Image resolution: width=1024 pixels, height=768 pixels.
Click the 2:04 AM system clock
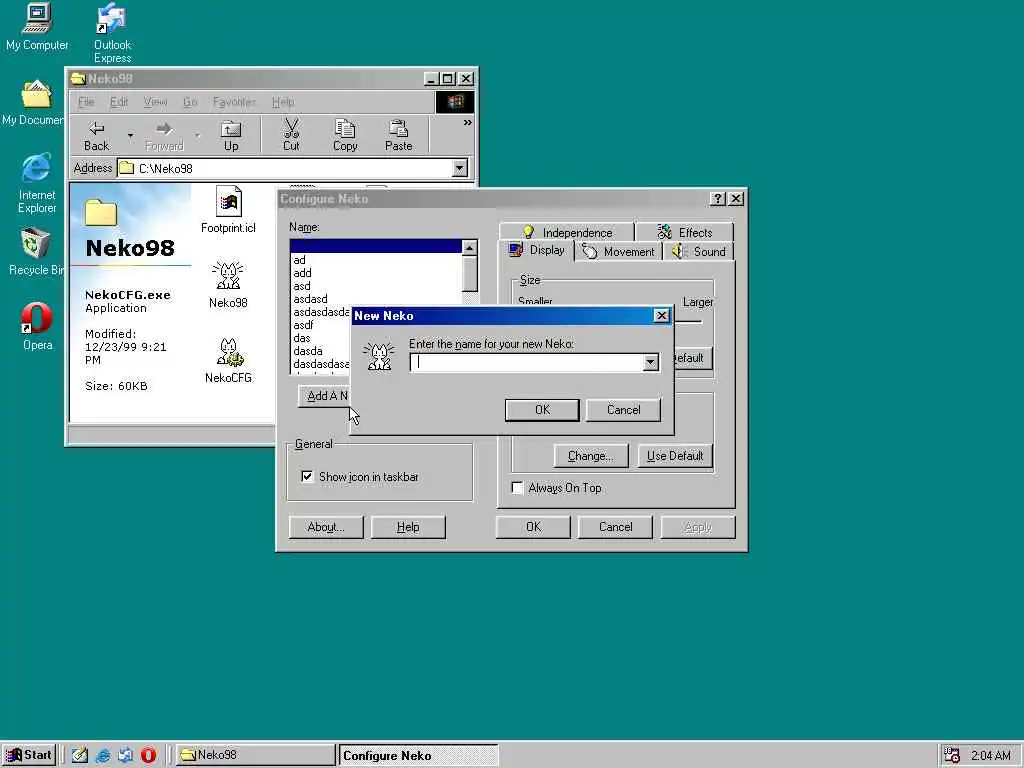[991, 756]
